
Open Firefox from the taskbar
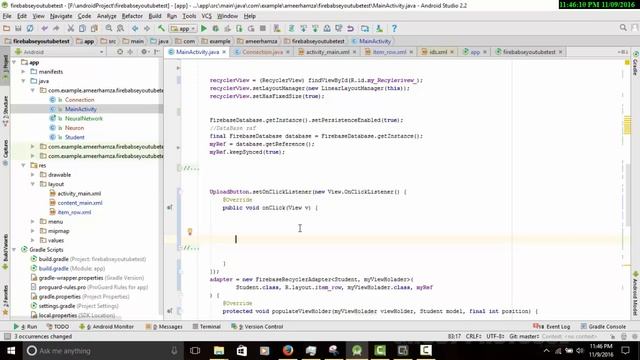tap(288, 351)
